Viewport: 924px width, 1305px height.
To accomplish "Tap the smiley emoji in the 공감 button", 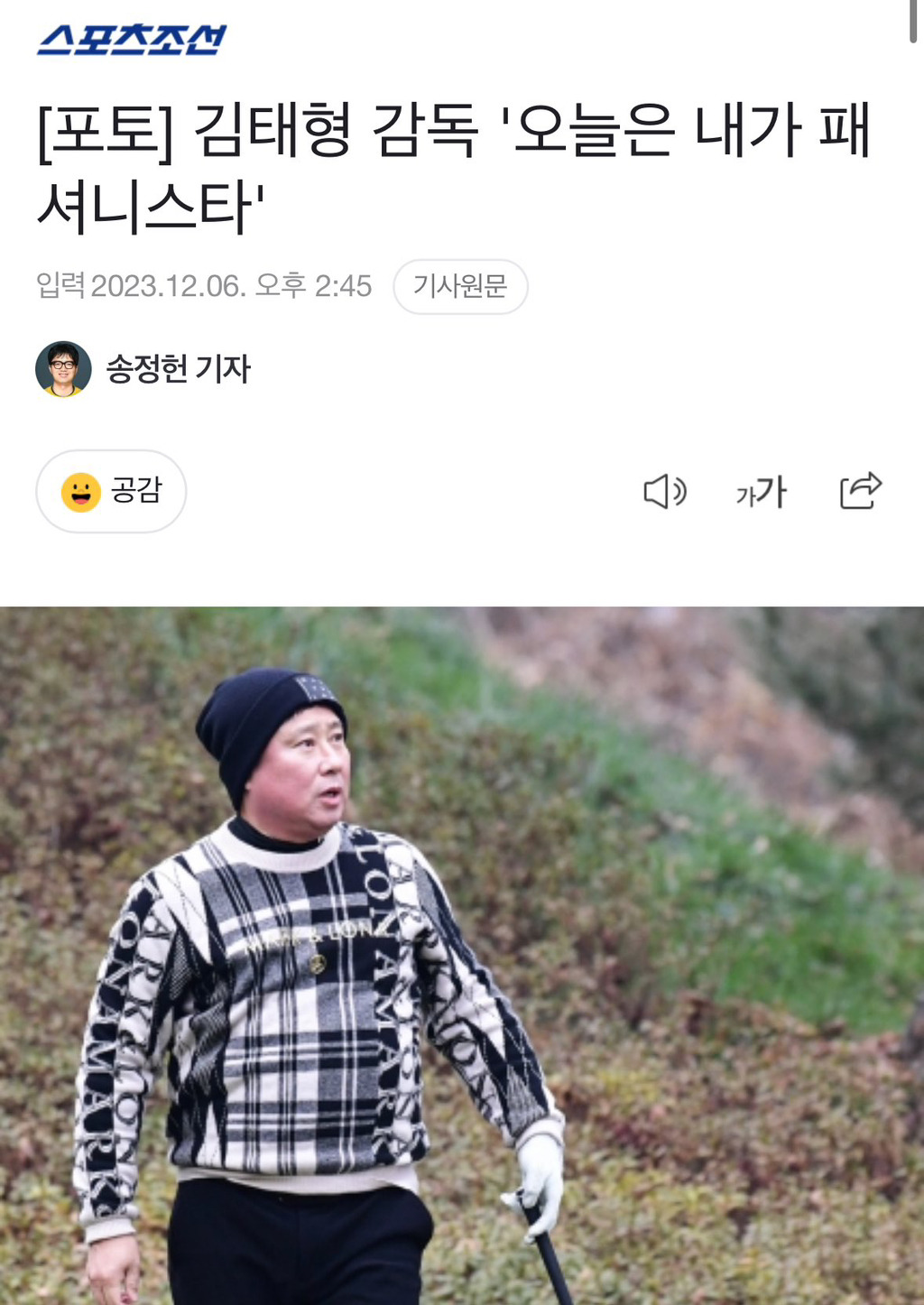I will coord(81,492).
